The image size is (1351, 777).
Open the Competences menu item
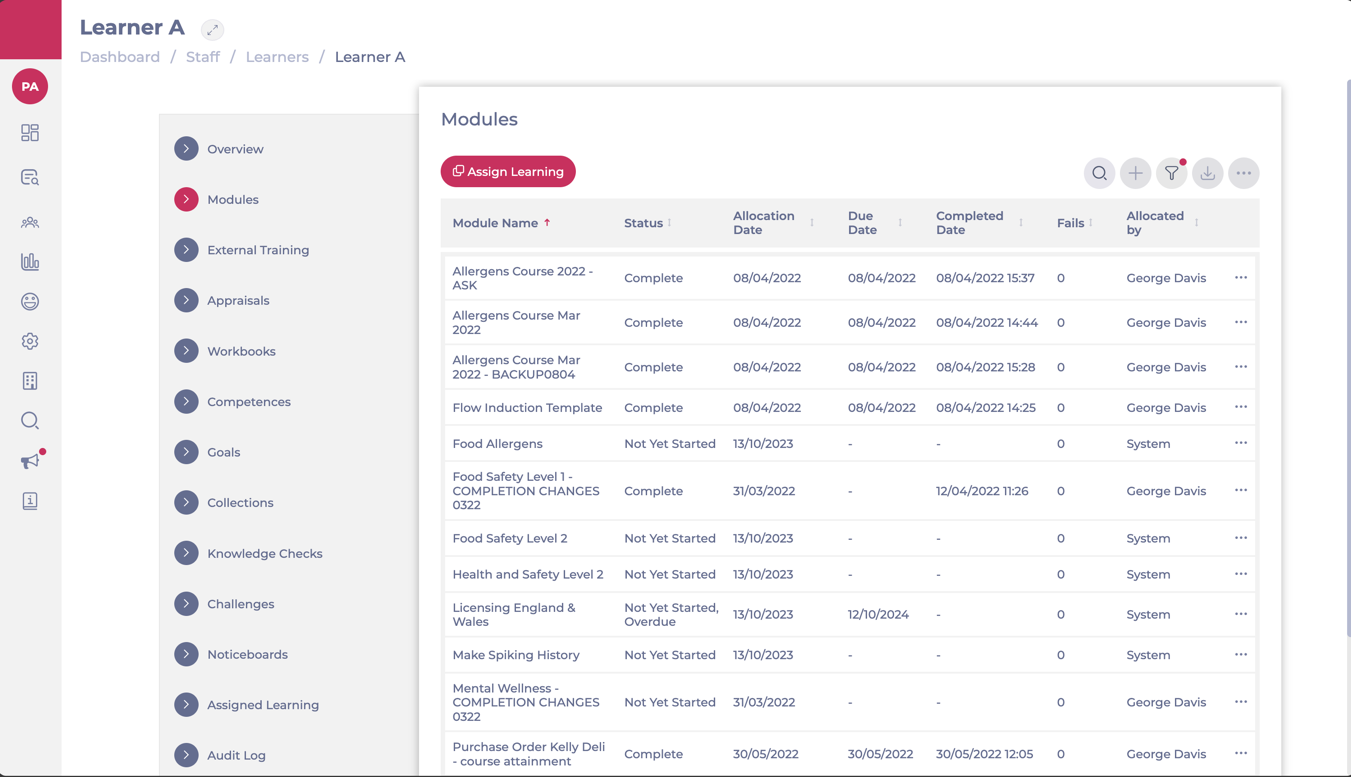coord(249,402)
